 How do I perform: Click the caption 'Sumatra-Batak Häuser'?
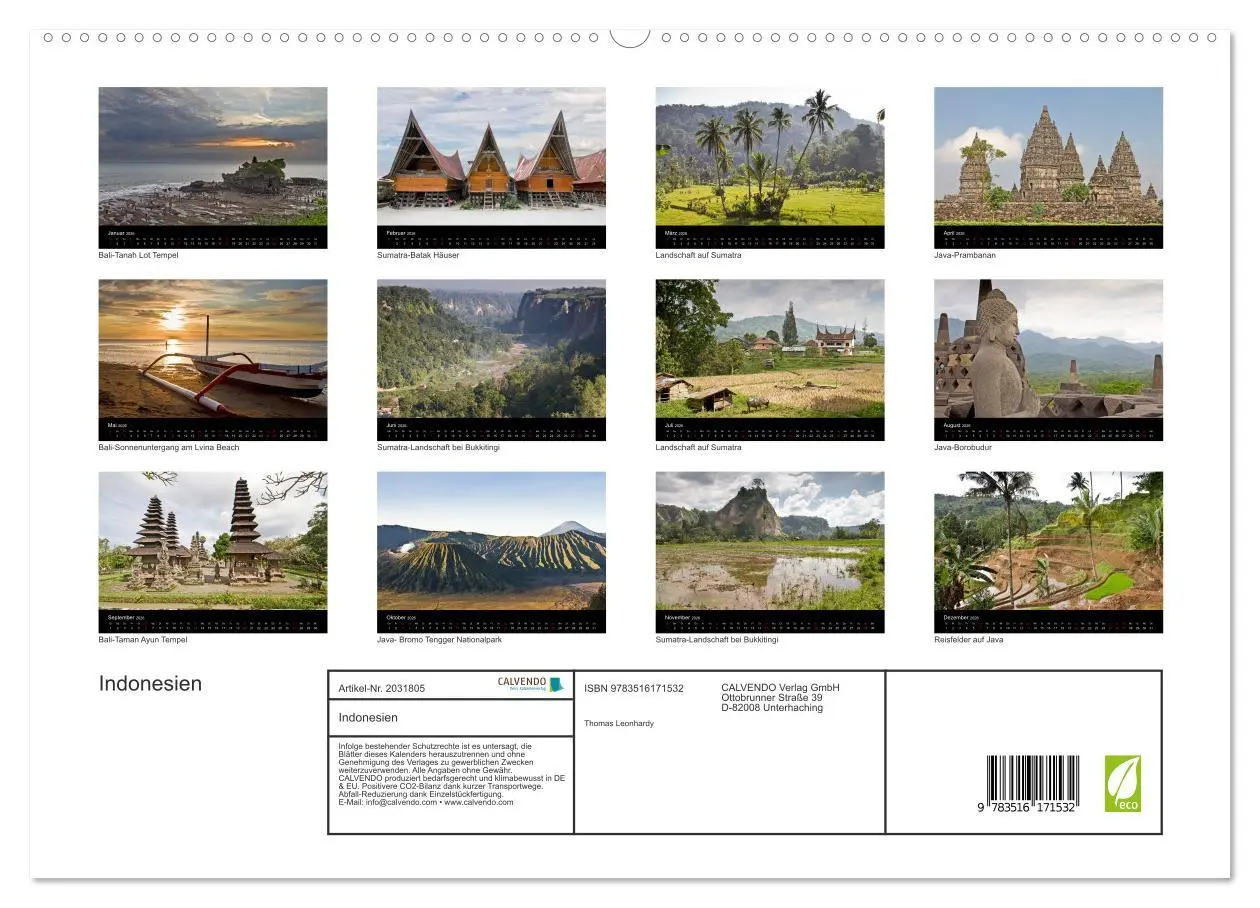click(x=416, y=255)
